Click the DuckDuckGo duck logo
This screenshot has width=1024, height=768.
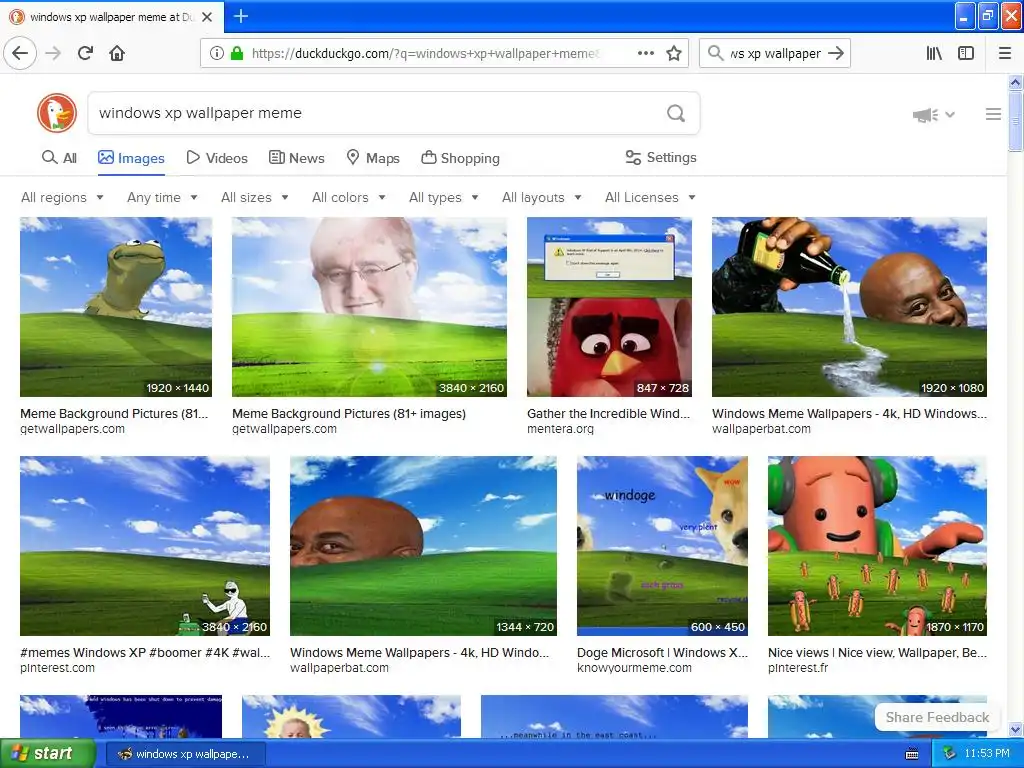click(57, 113)
